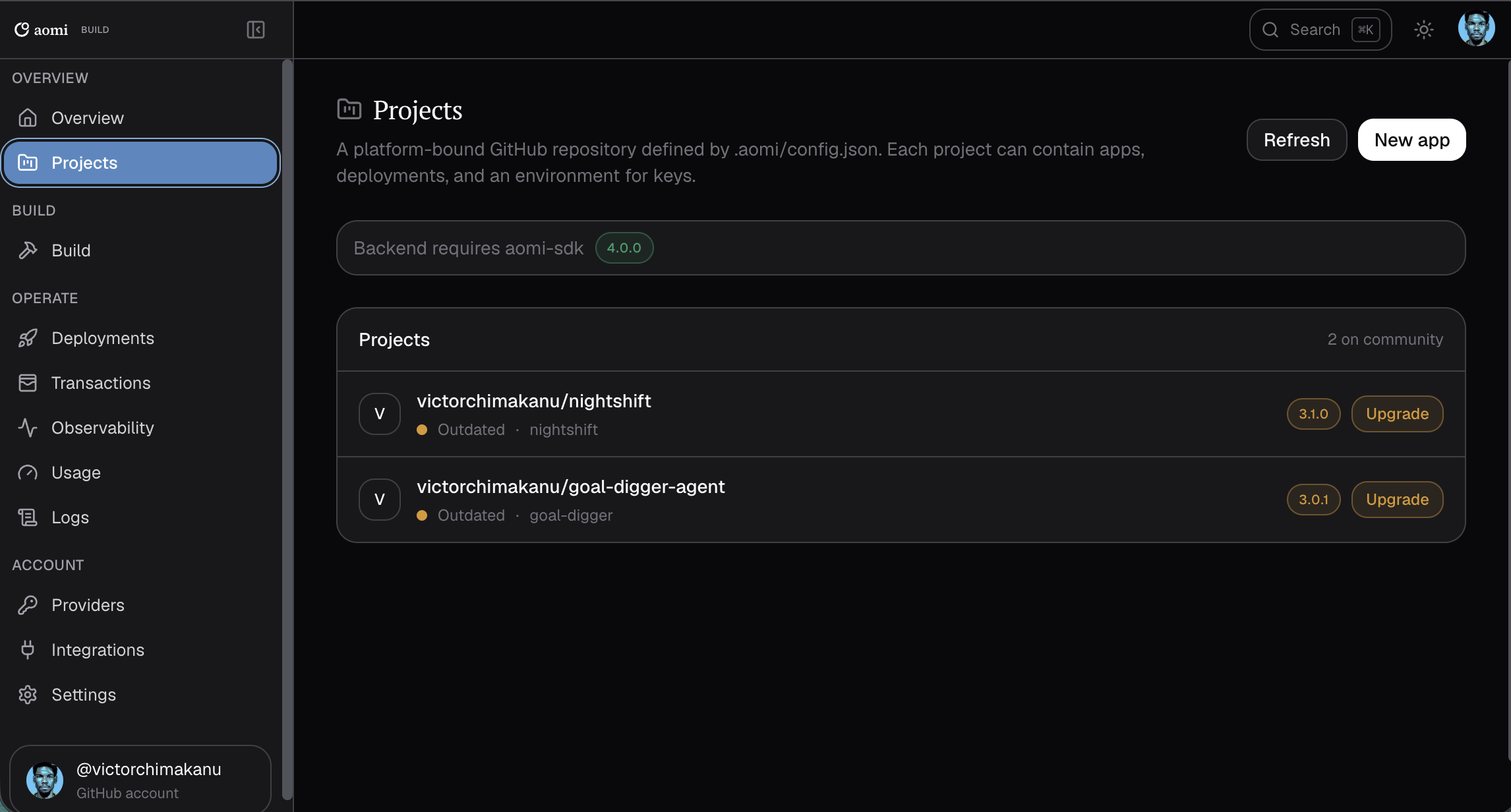Click the avatar in the account card
This screenshot has height=812, width=1511.
point(45,780)
